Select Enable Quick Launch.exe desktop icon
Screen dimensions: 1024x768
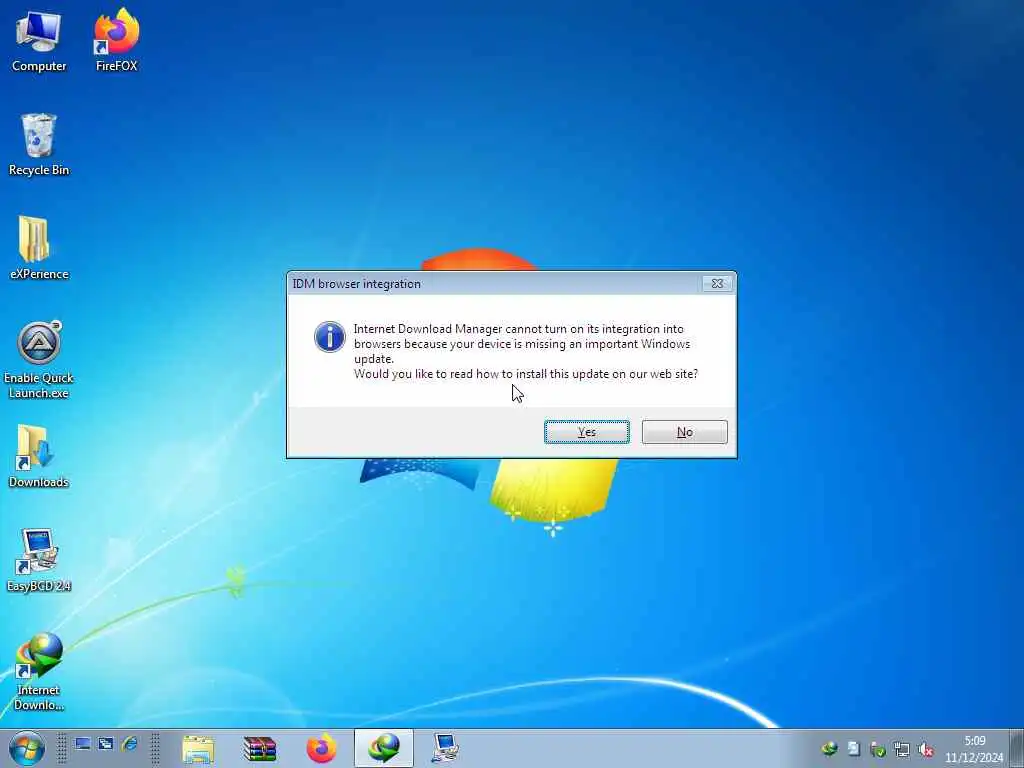[x=39, y=360]
